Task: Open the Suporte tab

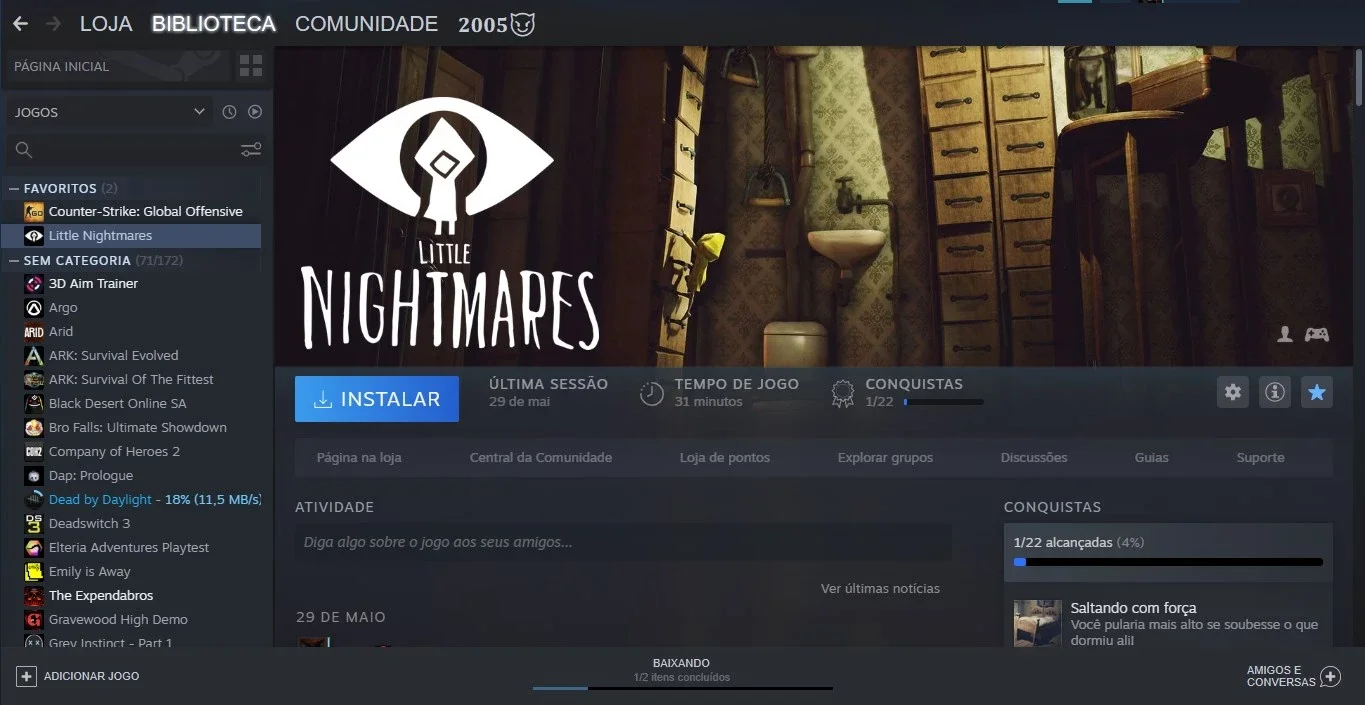Action: (x=1260, y=458)
